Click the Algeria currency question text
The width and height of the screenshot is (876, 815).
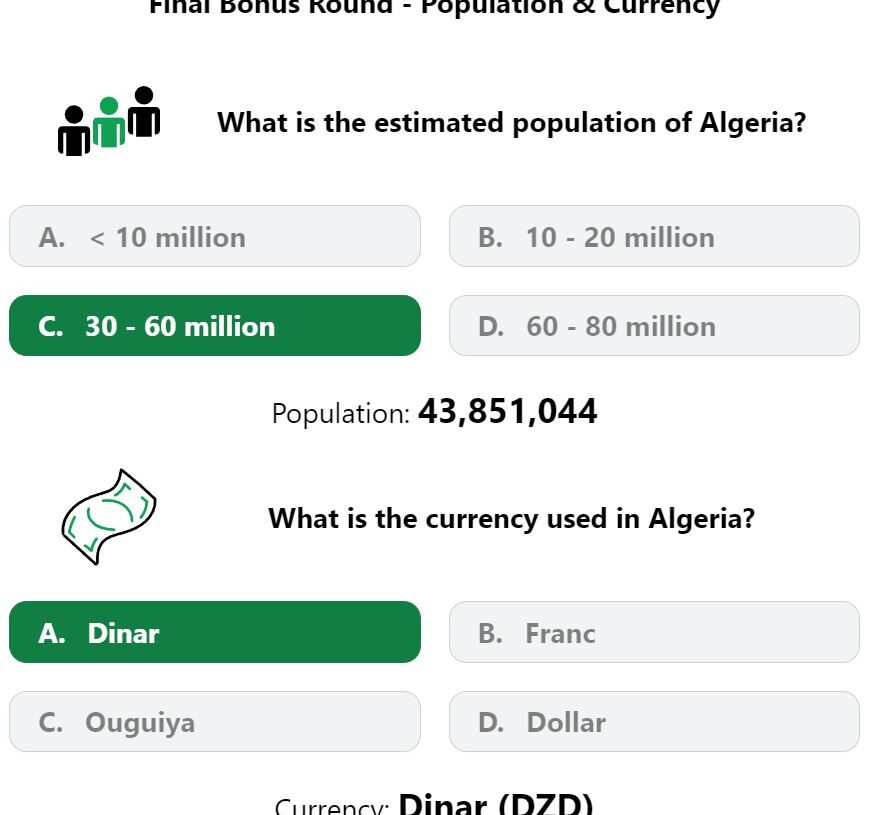pyautogui.click(x=512, y=518)
